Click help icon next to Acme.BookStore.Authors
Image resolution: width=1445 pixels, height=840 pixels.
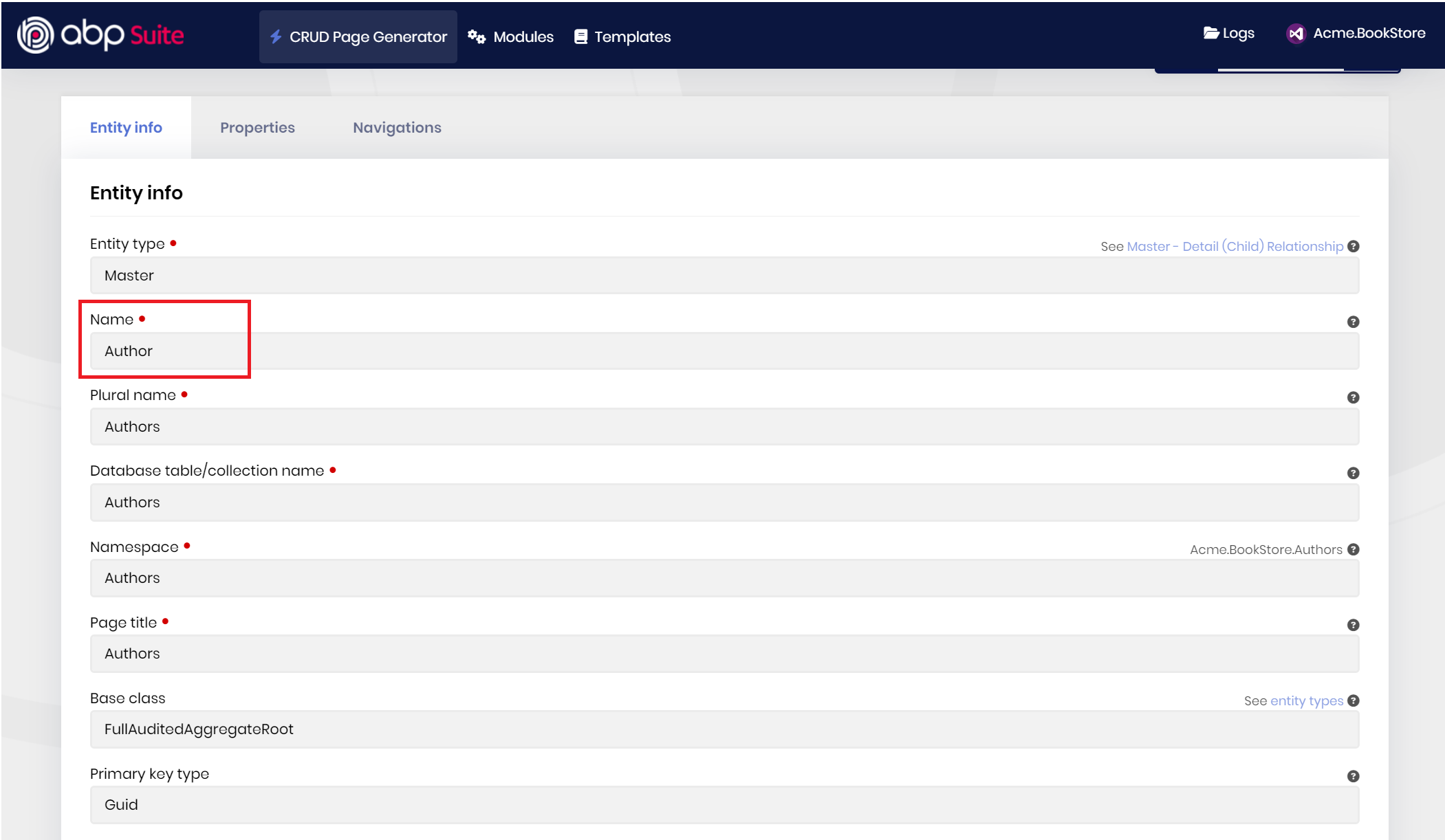point(1353,549)
